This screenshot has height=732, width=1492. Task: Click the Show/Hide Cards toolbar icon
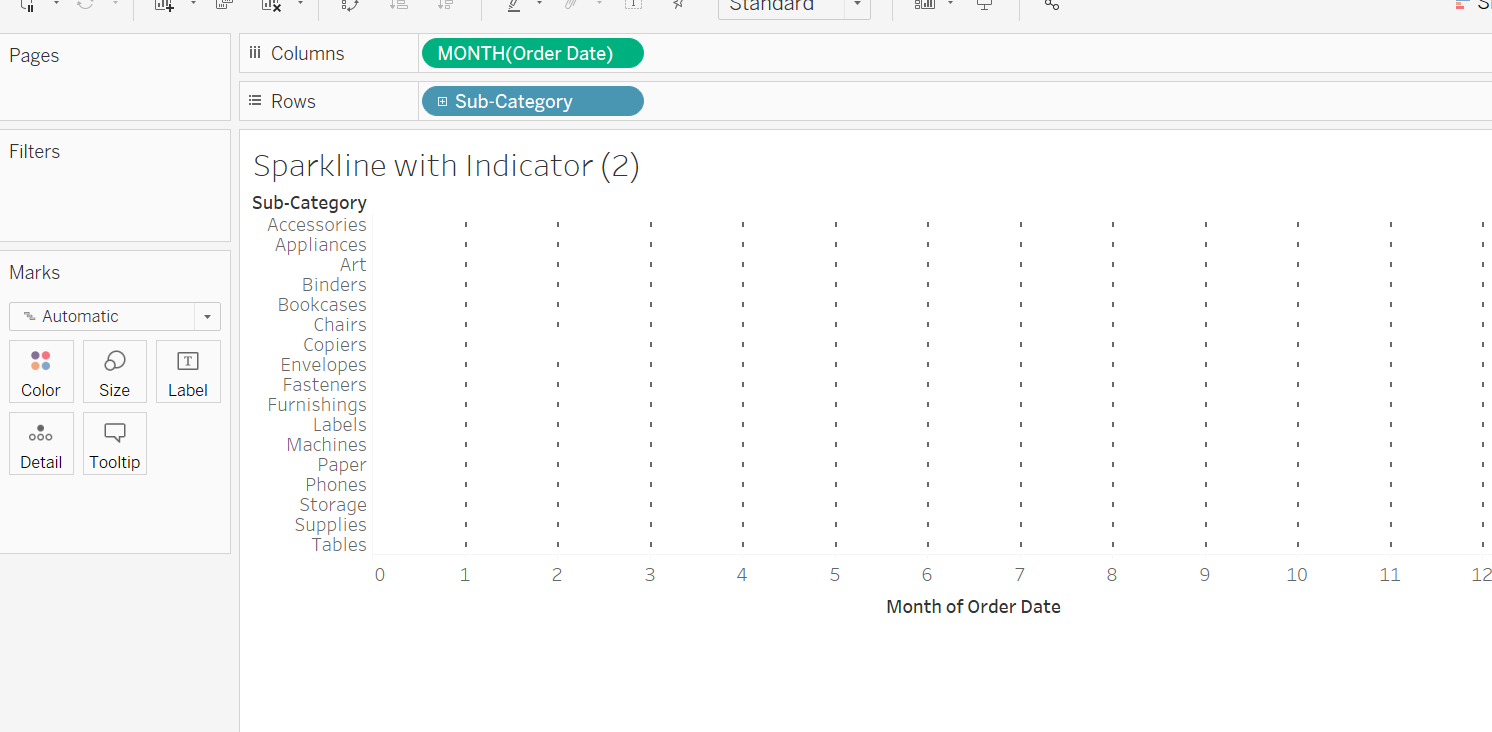[x=925, y=5]
